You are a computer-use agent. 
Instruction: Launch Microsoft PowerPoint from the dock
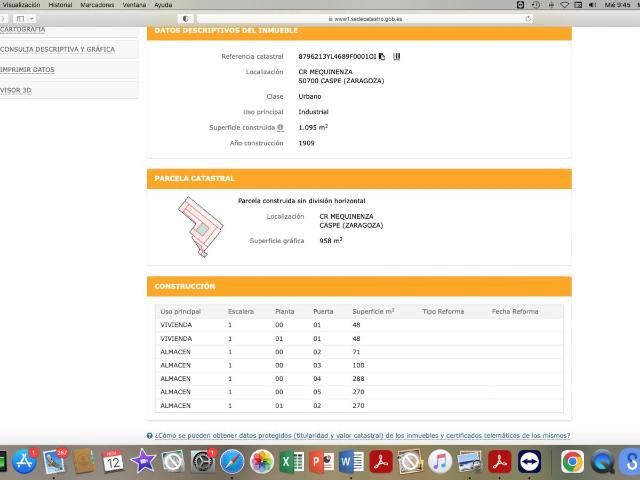[321, 462]
